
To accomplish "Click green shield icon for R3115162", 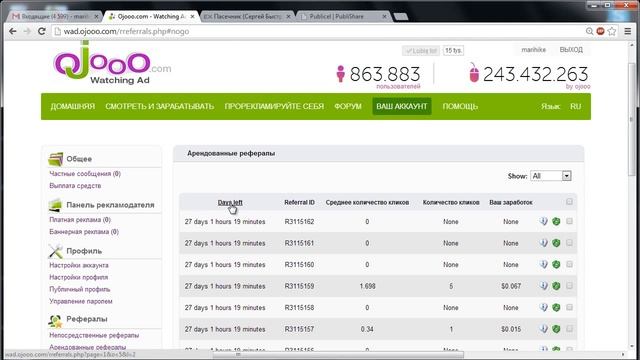I will tap(556, 222).
